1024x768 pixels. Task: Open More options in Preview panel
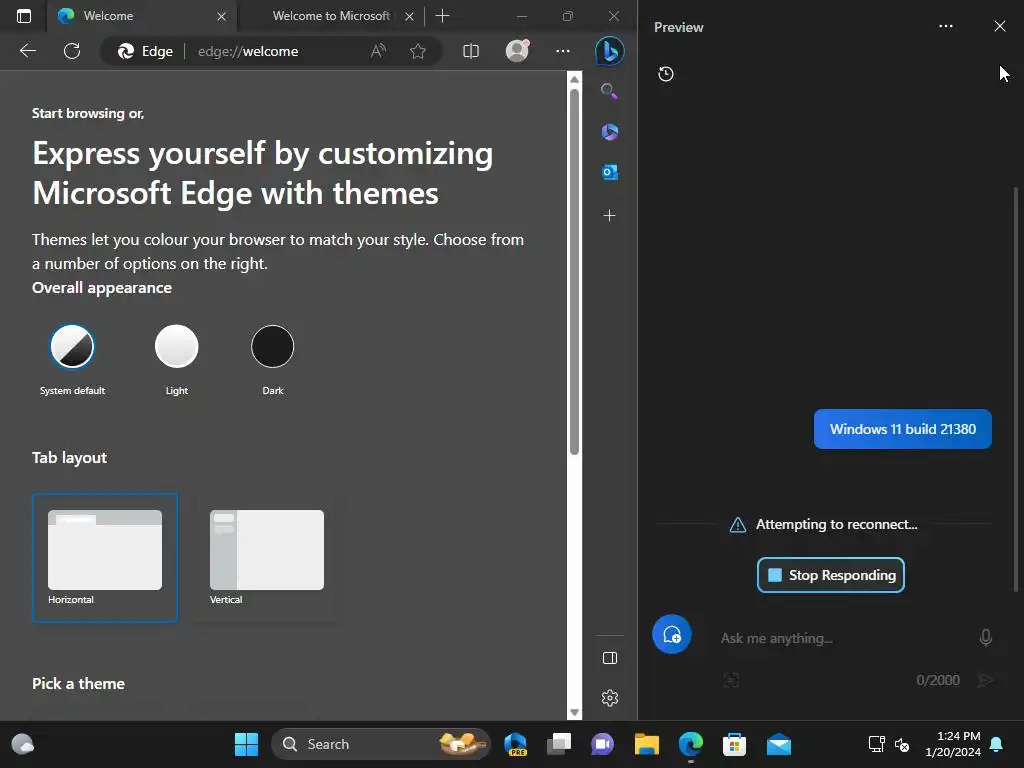point(946,26)
